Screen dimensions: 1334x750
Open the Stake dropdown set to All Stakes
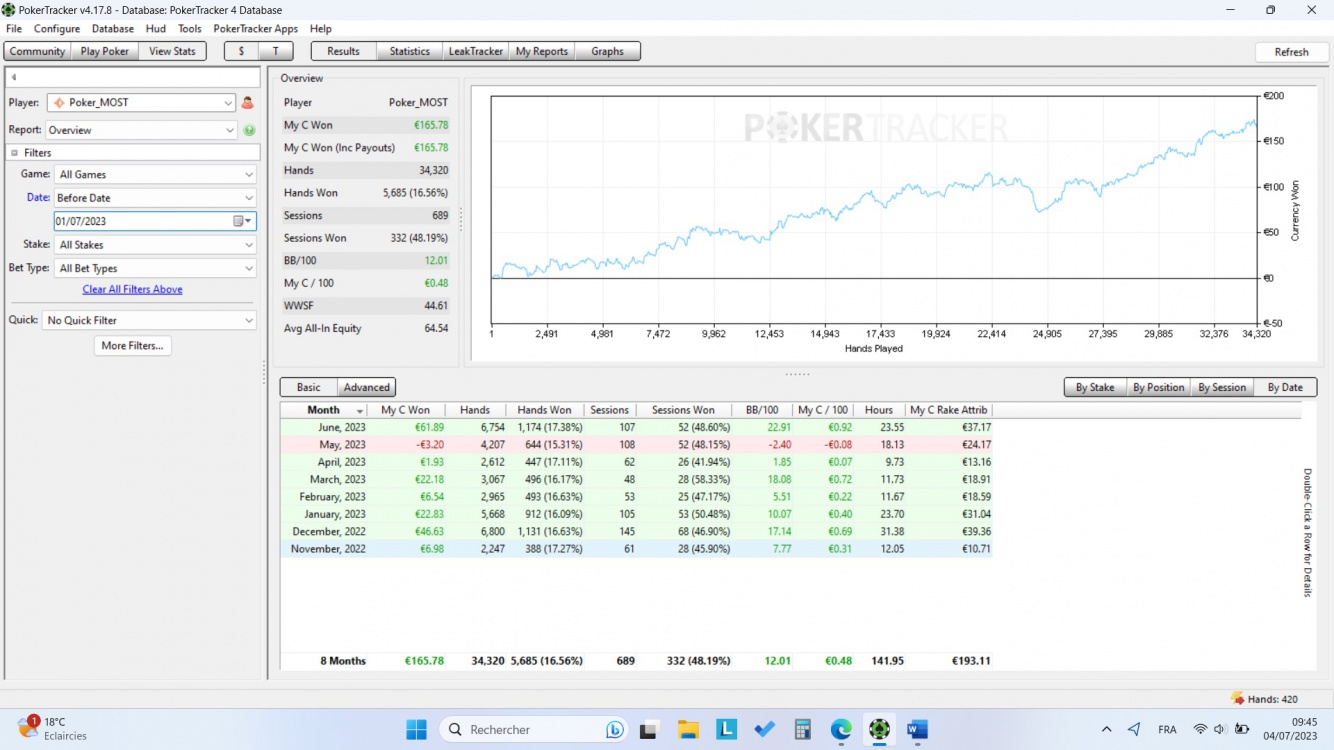point(155,244)
